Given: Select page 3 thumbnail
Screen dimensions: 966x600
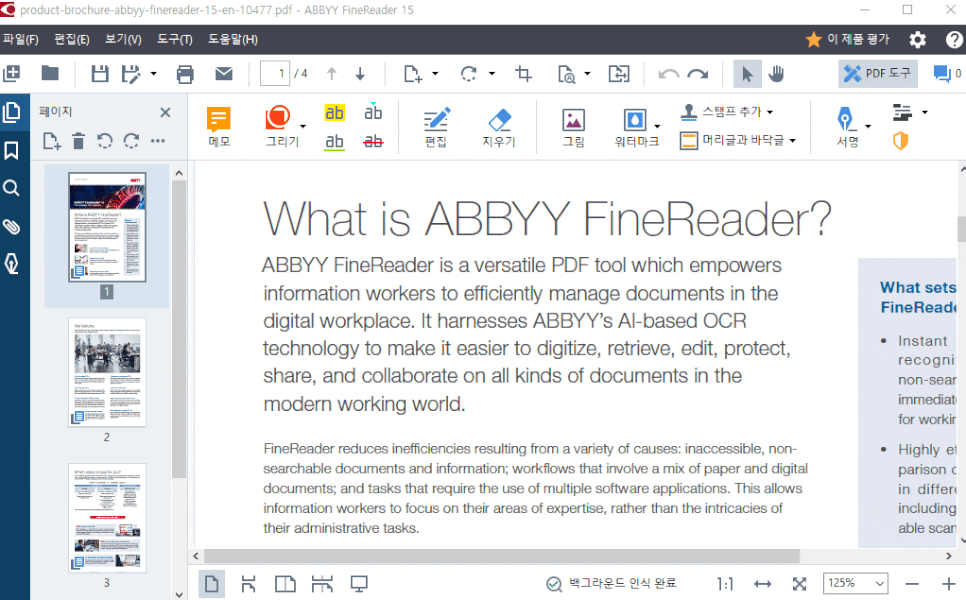Looking at the screenshot, I should (107, 517).
